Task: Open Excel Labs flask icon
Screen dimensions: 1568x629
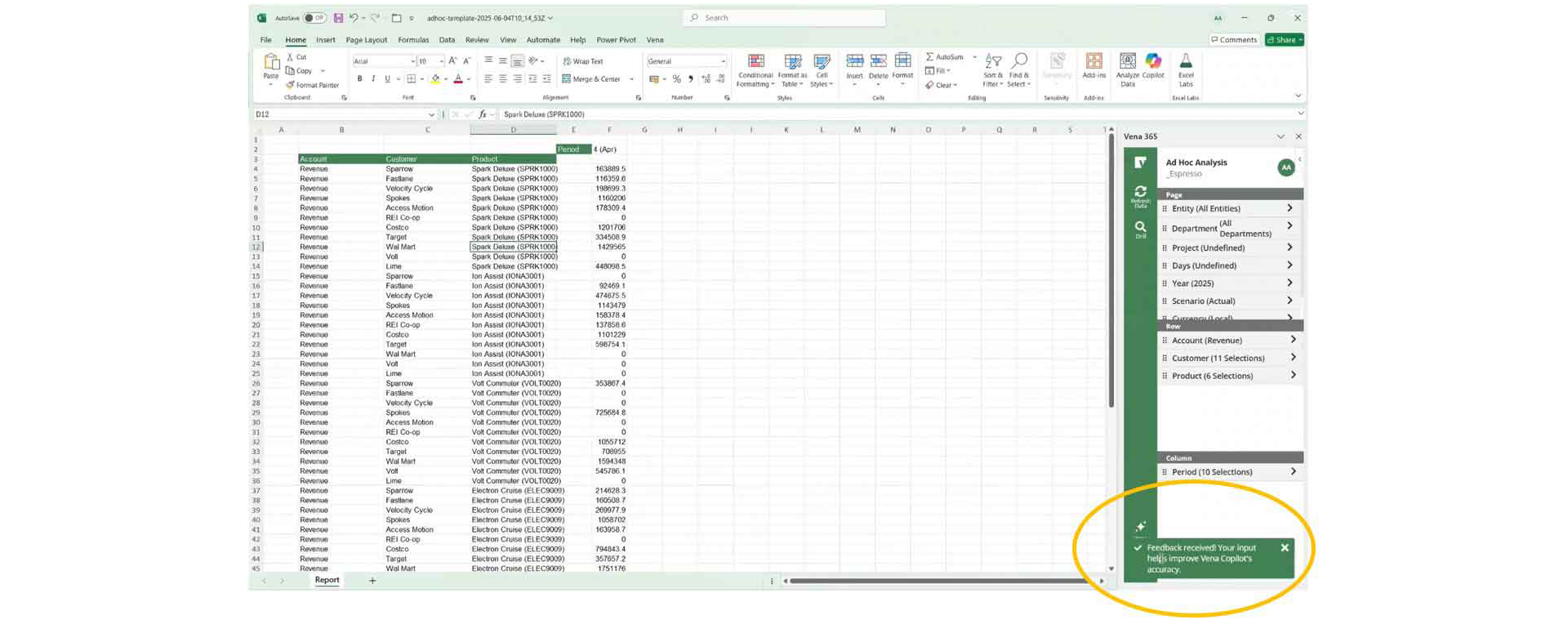Action: point(1186,62)
